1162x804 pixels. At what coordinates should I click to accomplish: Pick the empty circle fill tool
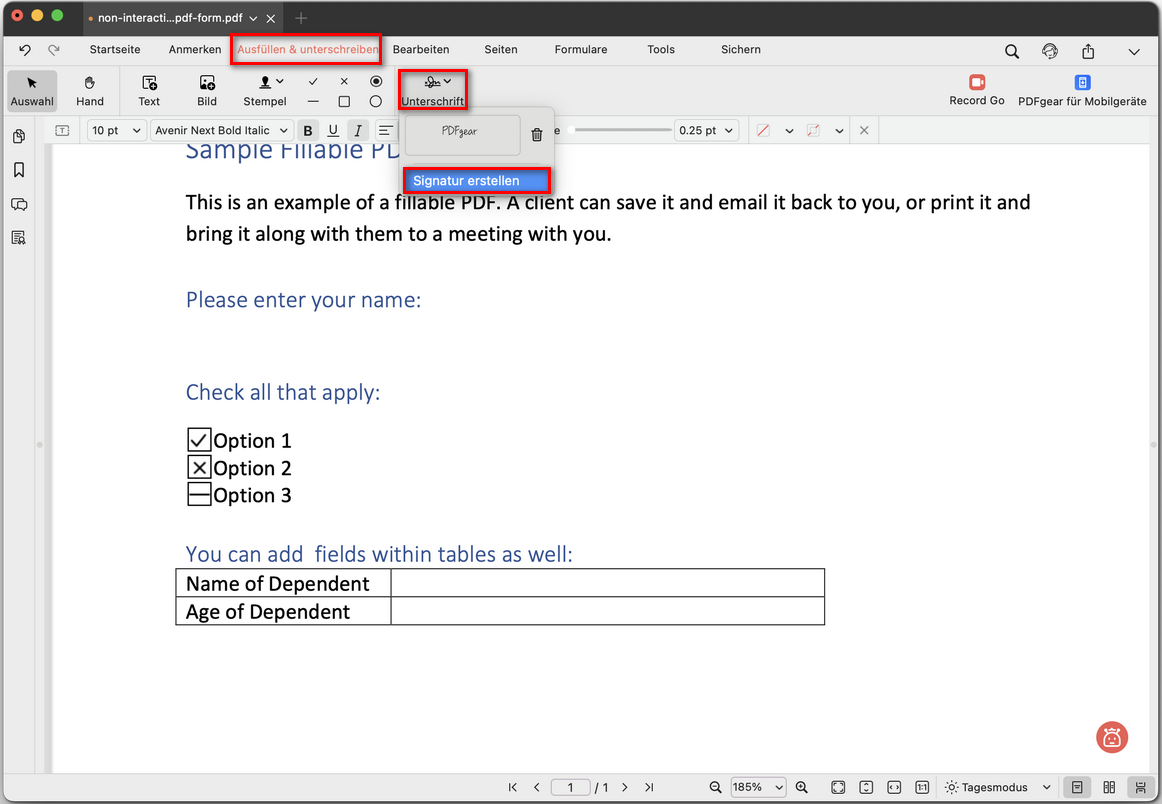[376, 102]
